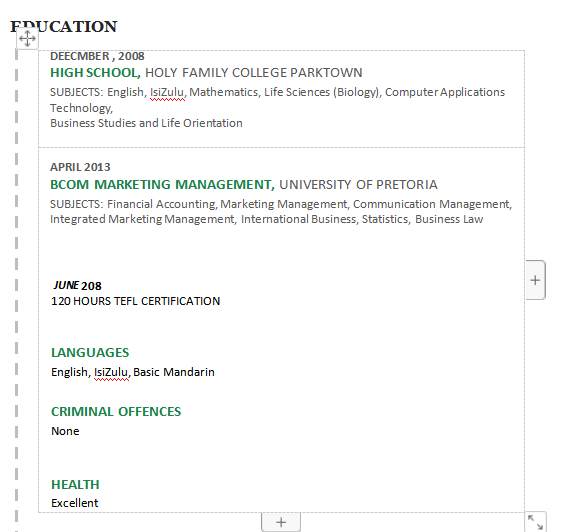Viewport: 571px width, 532px height.
Task: Click UNIVERSITY OF PRETORIA text
Action: click(x=358, y=185)
